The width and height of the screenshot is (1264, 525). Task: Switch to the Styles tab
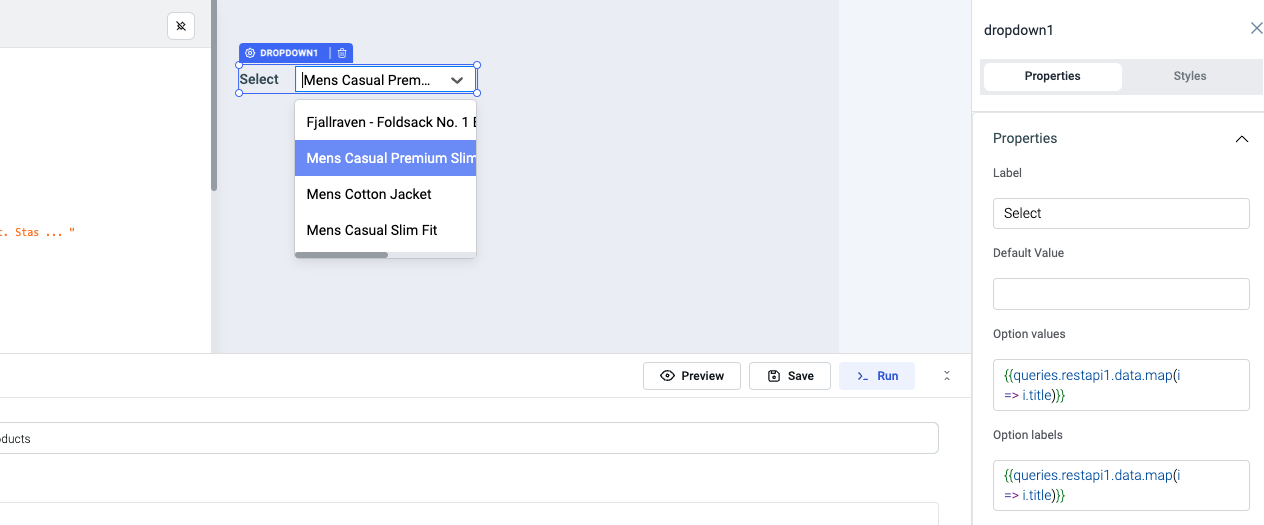[x=1189, y=76]
